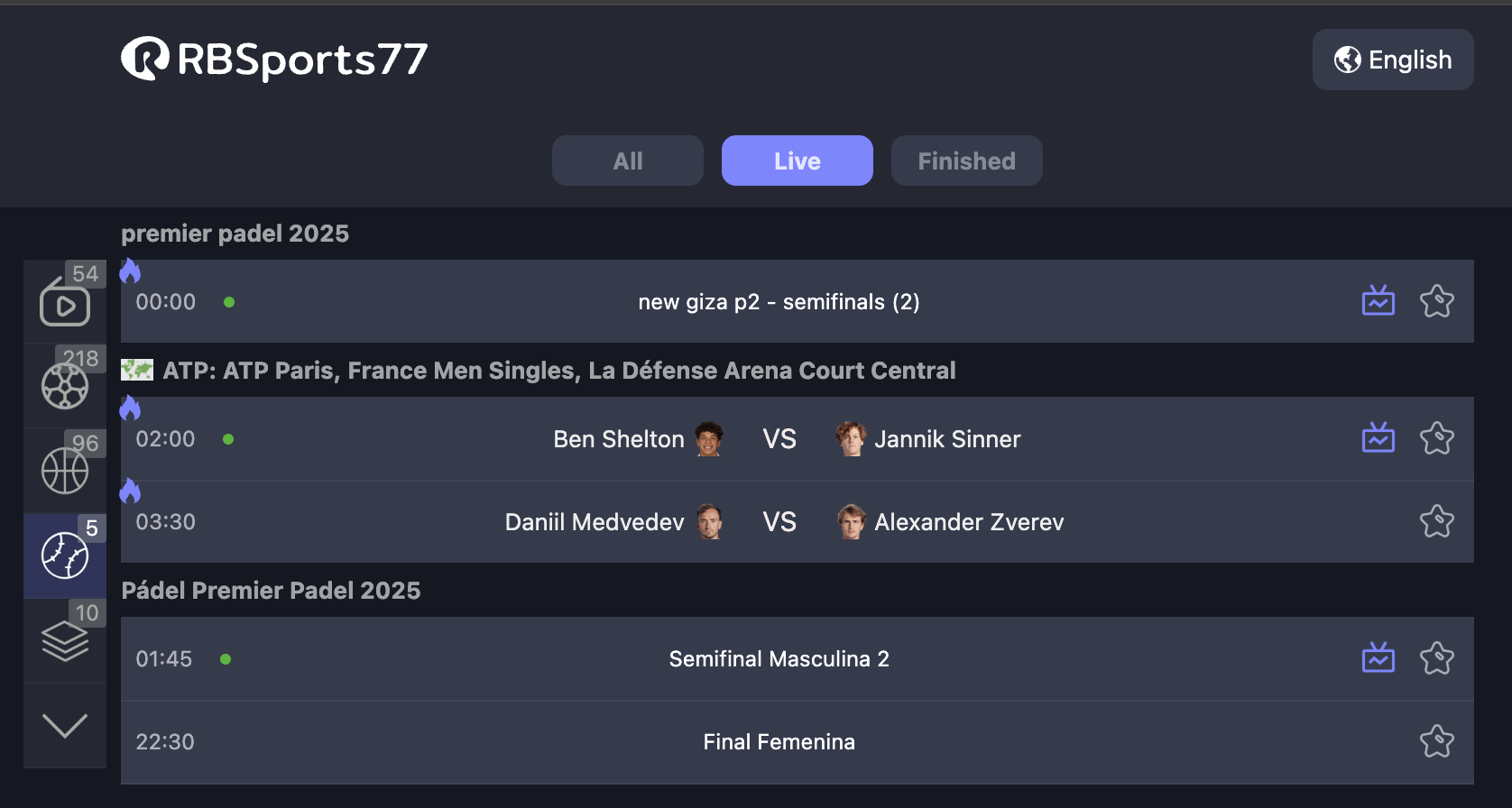This screenshot has height=808, width=1512.
Task: Open the TV stream for Ben Shelton vs Sinner
Action: click(1378, 438)
